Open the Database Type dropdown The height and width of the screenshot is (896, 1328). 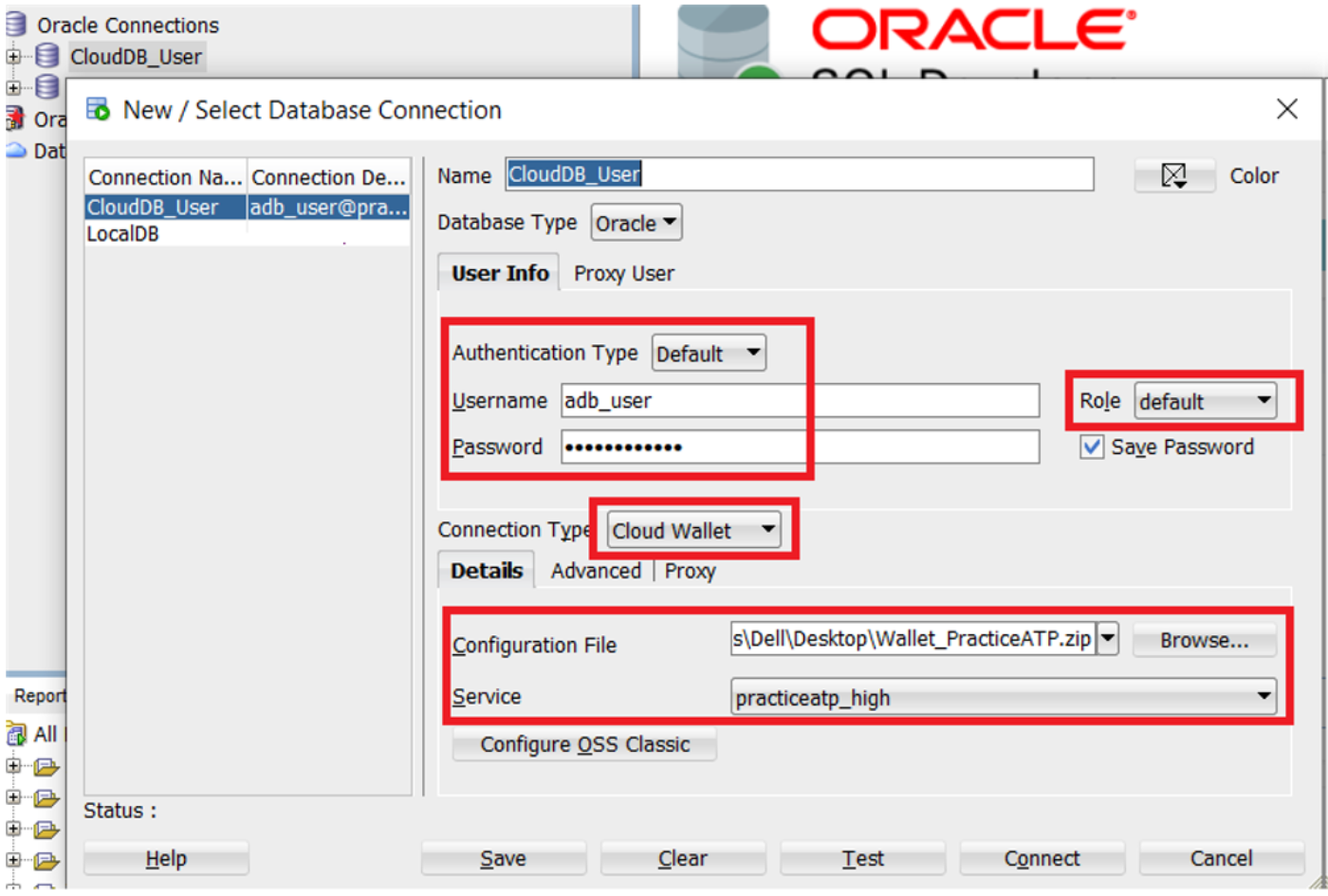coord(636,224)
